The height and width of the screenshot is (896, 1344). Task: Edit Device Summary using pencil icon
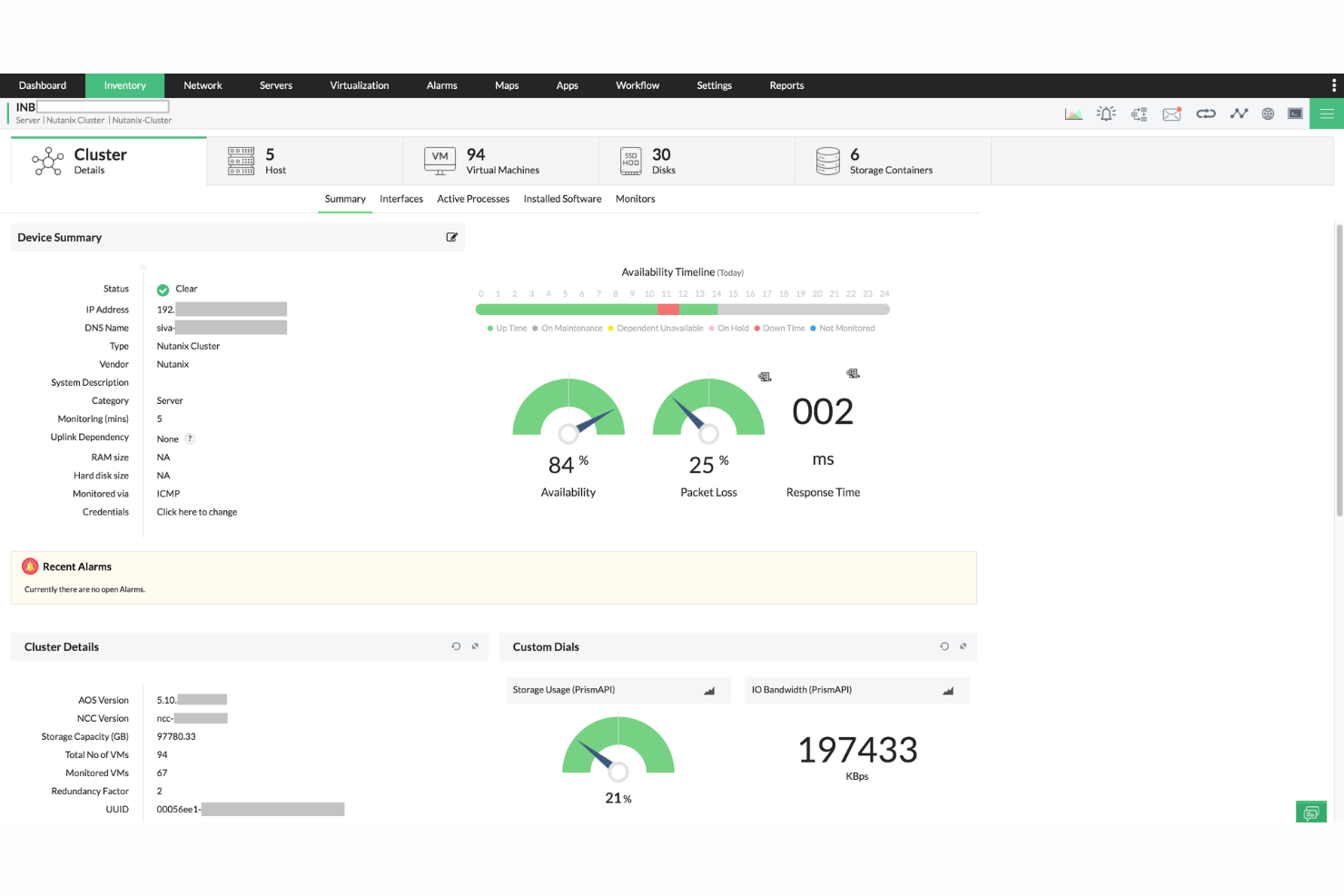[451, 237]
